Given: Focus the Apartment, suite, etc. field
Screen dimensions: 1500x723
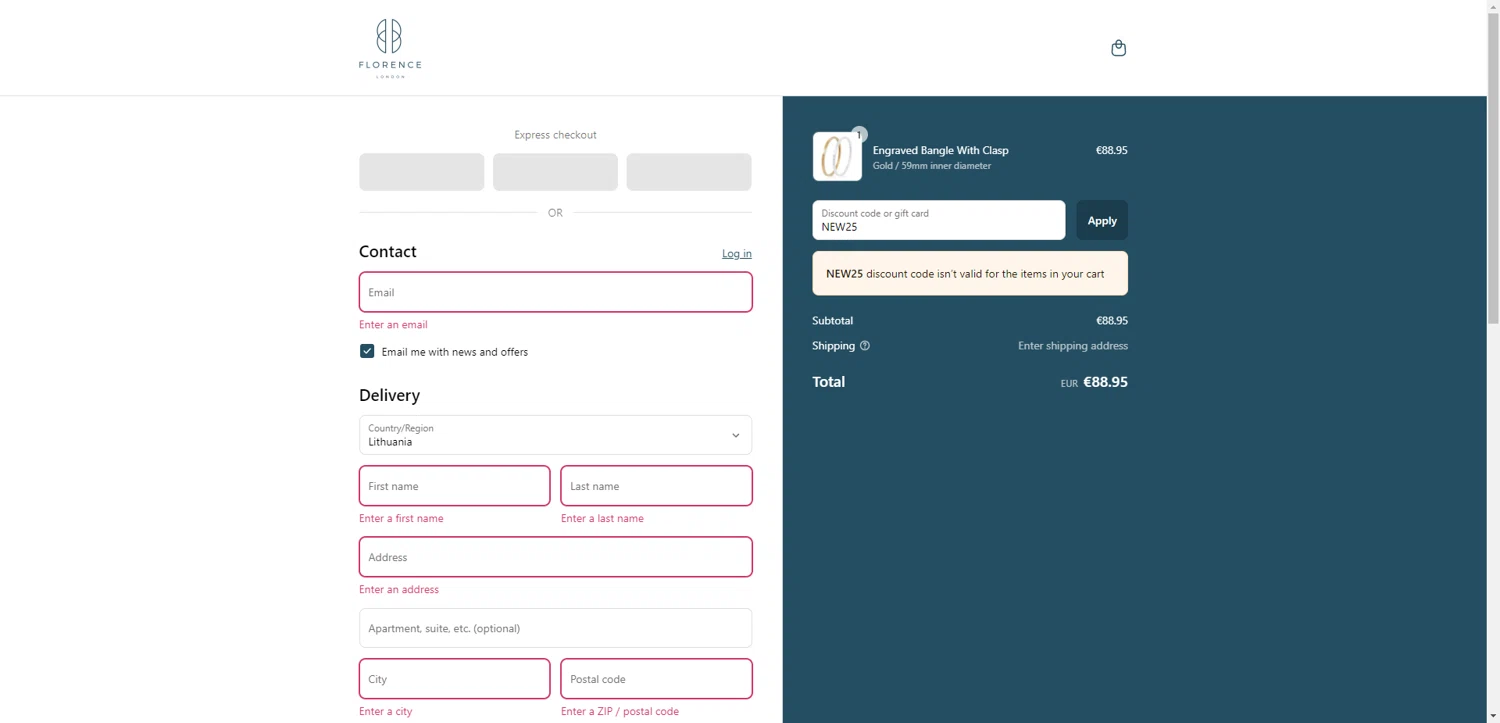Looking at the screenshot, I should [x=555, y=628].
